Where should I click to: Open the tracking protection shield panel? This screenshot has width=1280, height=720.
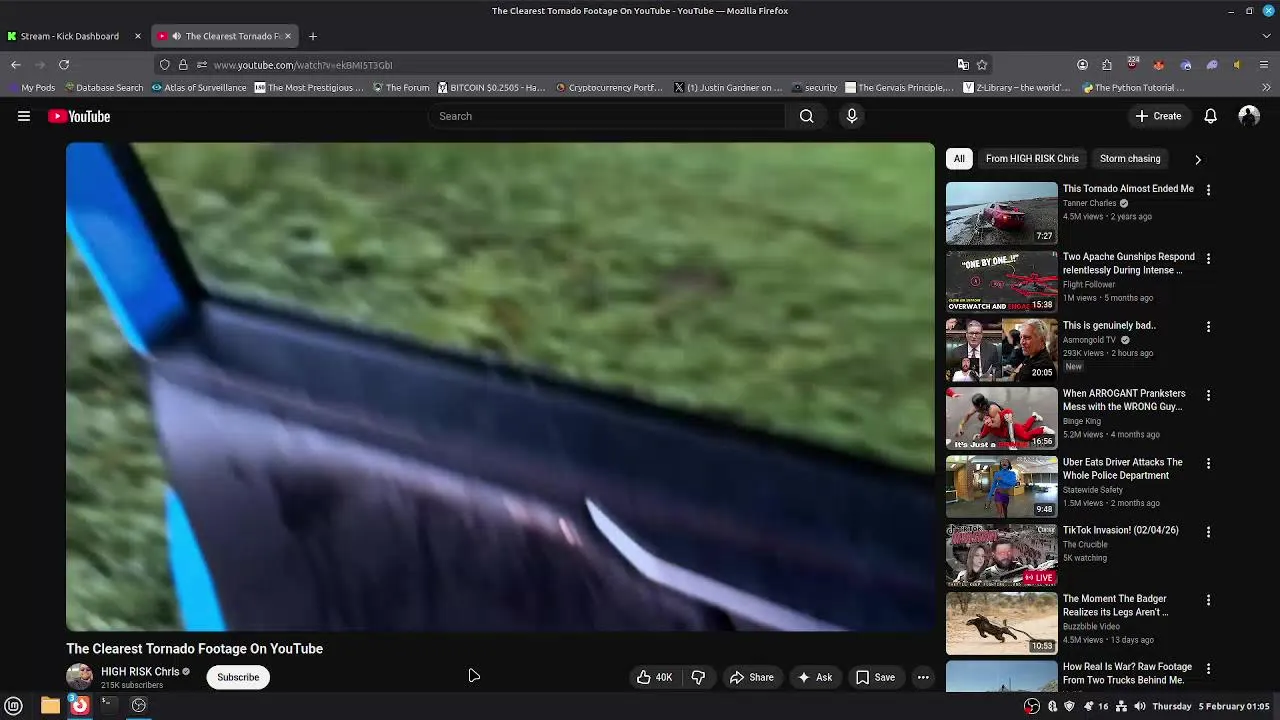[165, 65]
